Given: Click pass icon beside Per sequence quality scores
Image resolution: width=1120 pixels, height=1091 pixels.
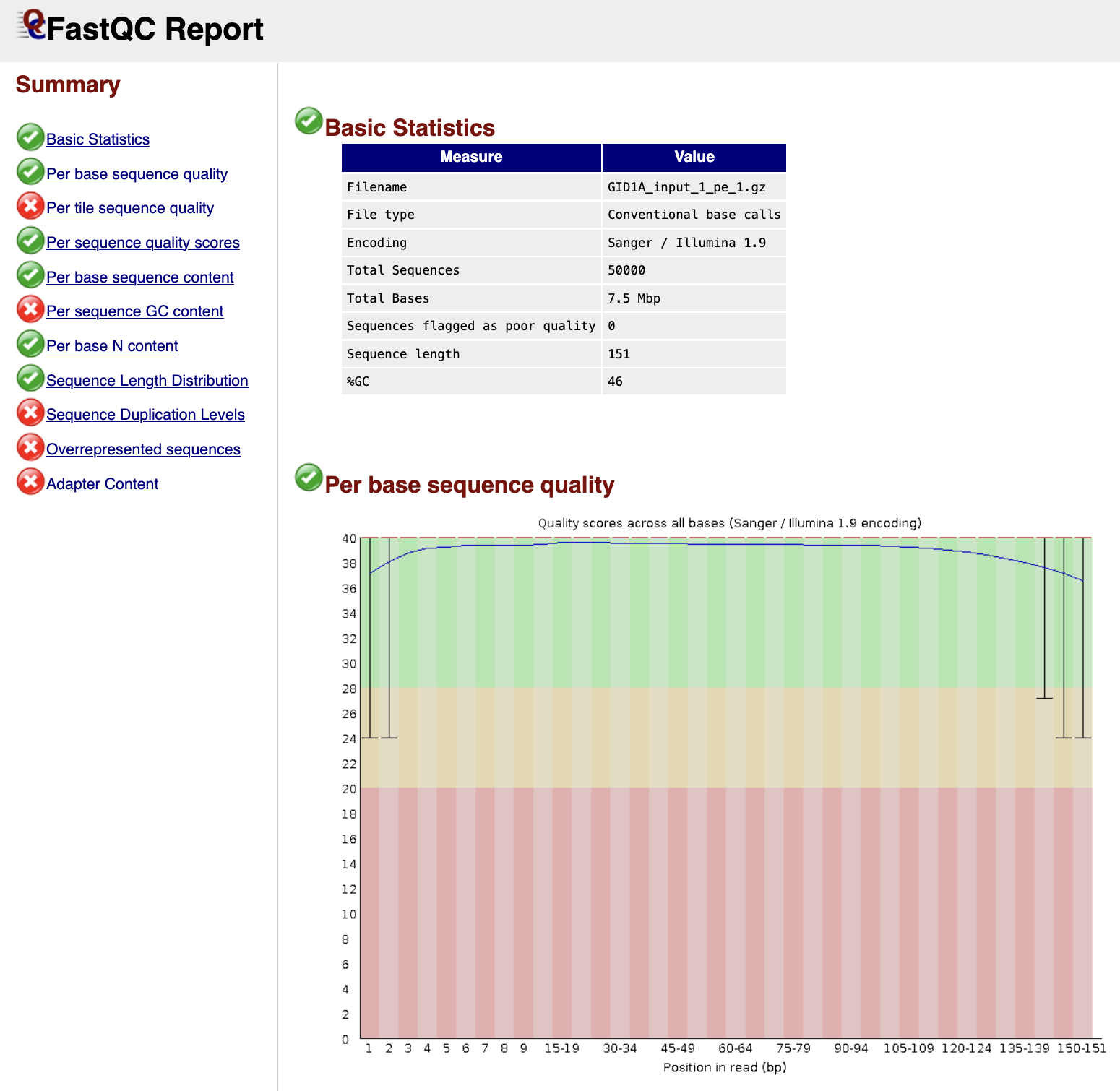Looking at the screenshot, I should pyautogui.click(x=30, y=241).
